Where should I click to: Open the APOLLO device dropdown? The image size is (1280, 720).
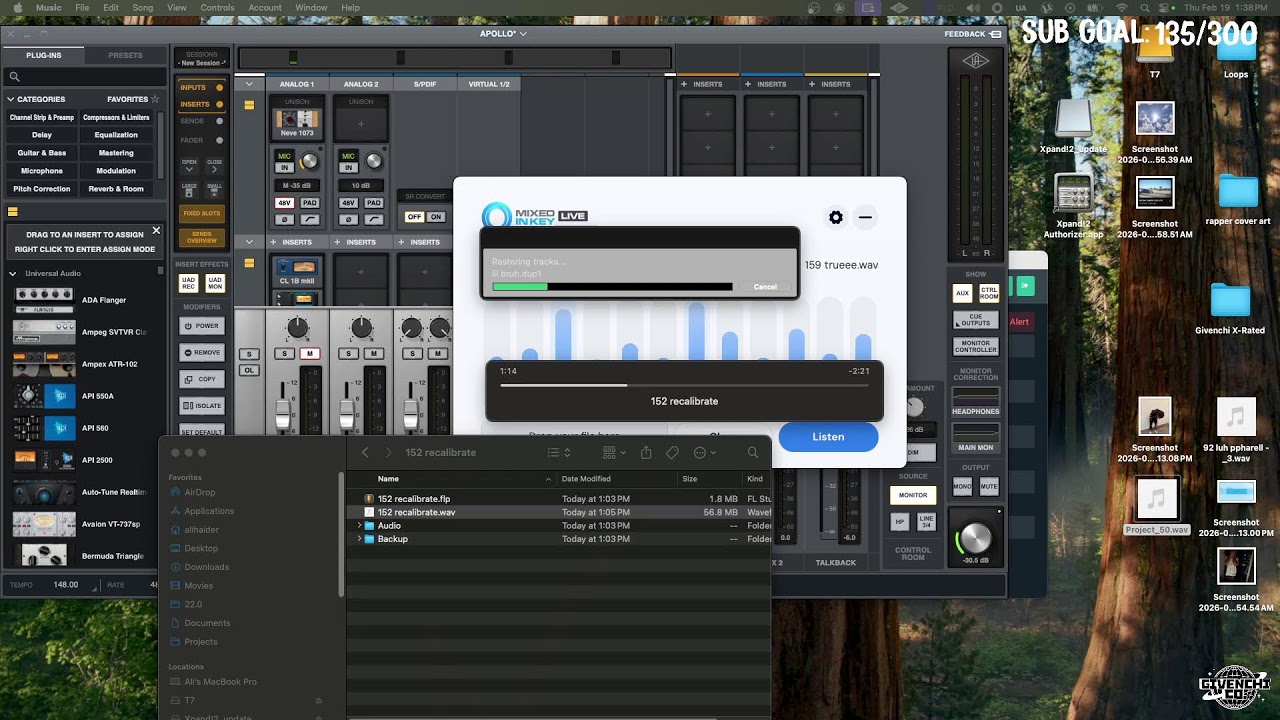(503, 33)
